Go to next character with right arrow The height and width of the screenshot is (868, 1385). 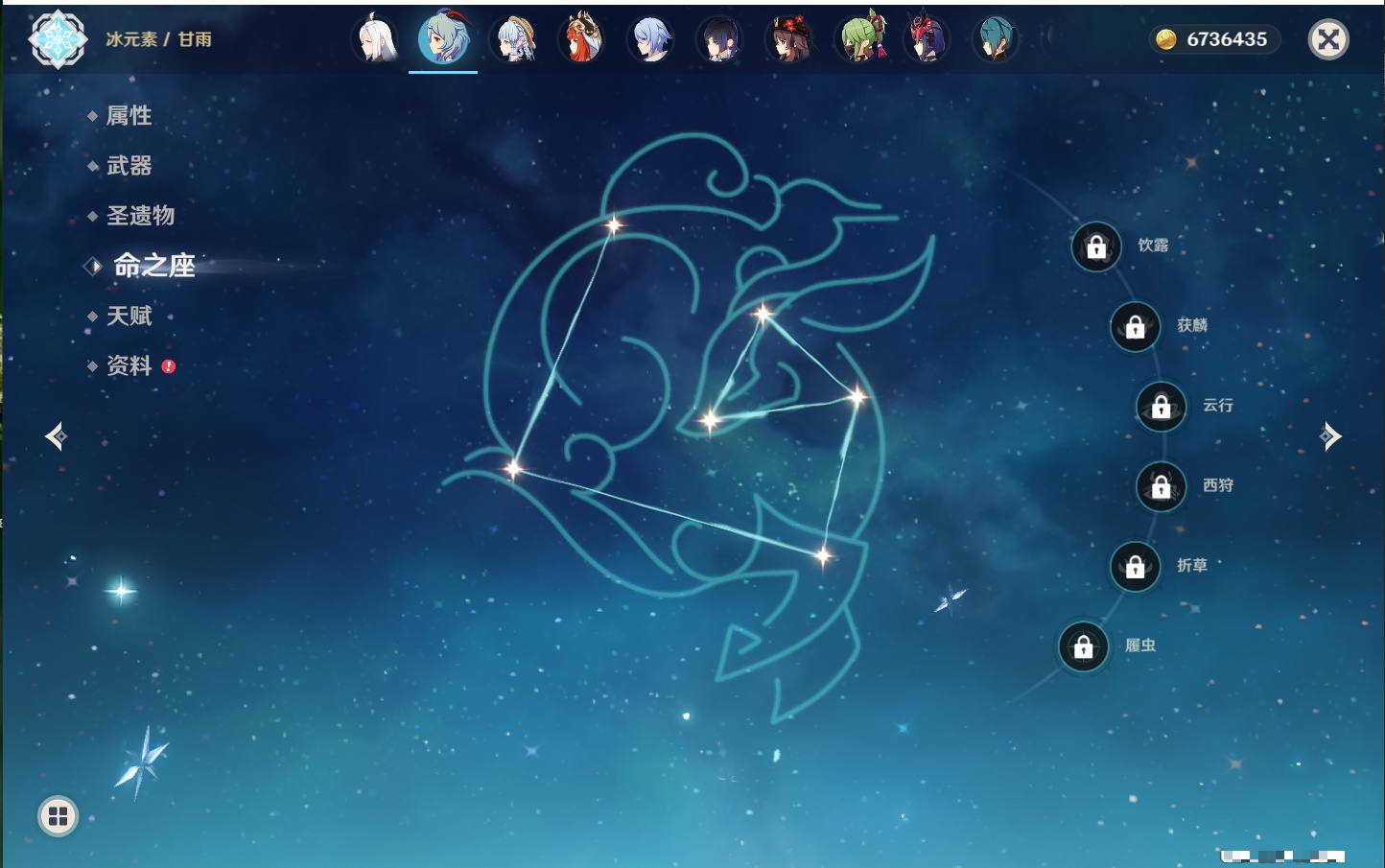1330,436
